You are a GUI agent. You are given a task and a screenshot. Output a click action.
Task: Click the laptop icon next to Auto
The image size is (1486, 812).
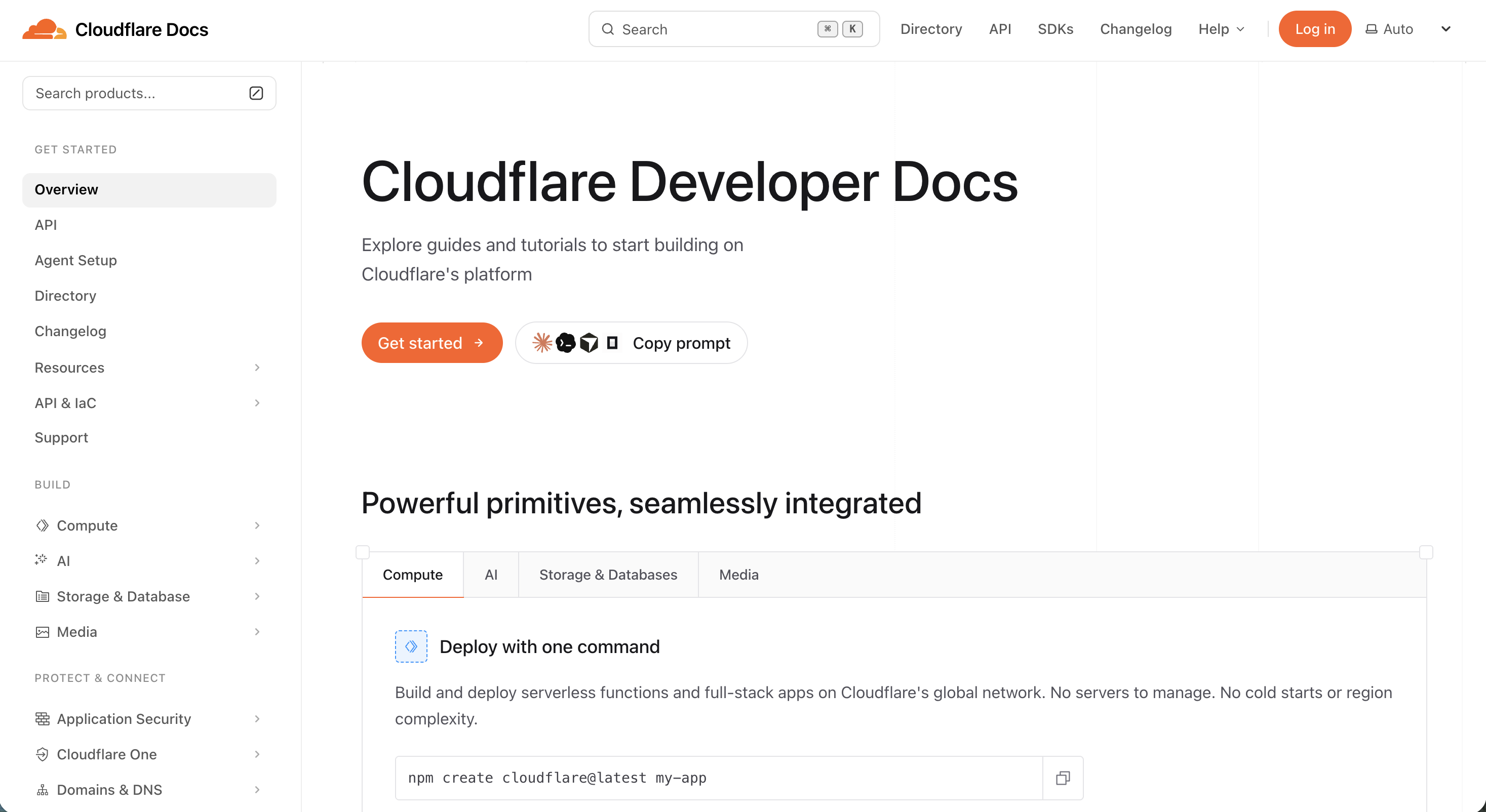tap(1371, 29)
